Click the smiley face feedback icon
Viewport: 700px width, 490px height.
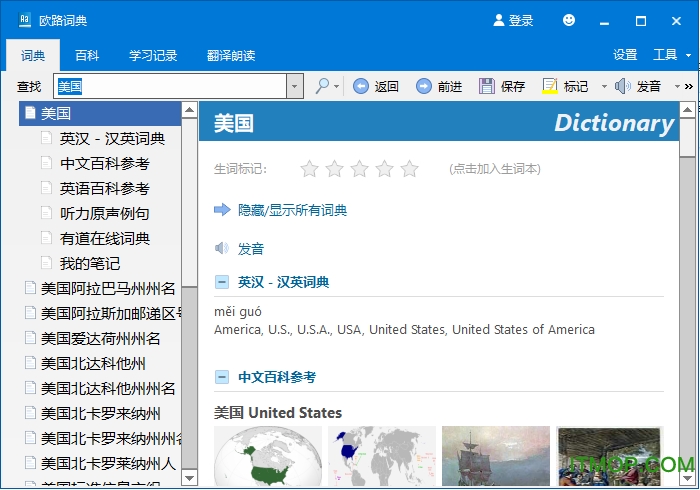coord(569,20)
